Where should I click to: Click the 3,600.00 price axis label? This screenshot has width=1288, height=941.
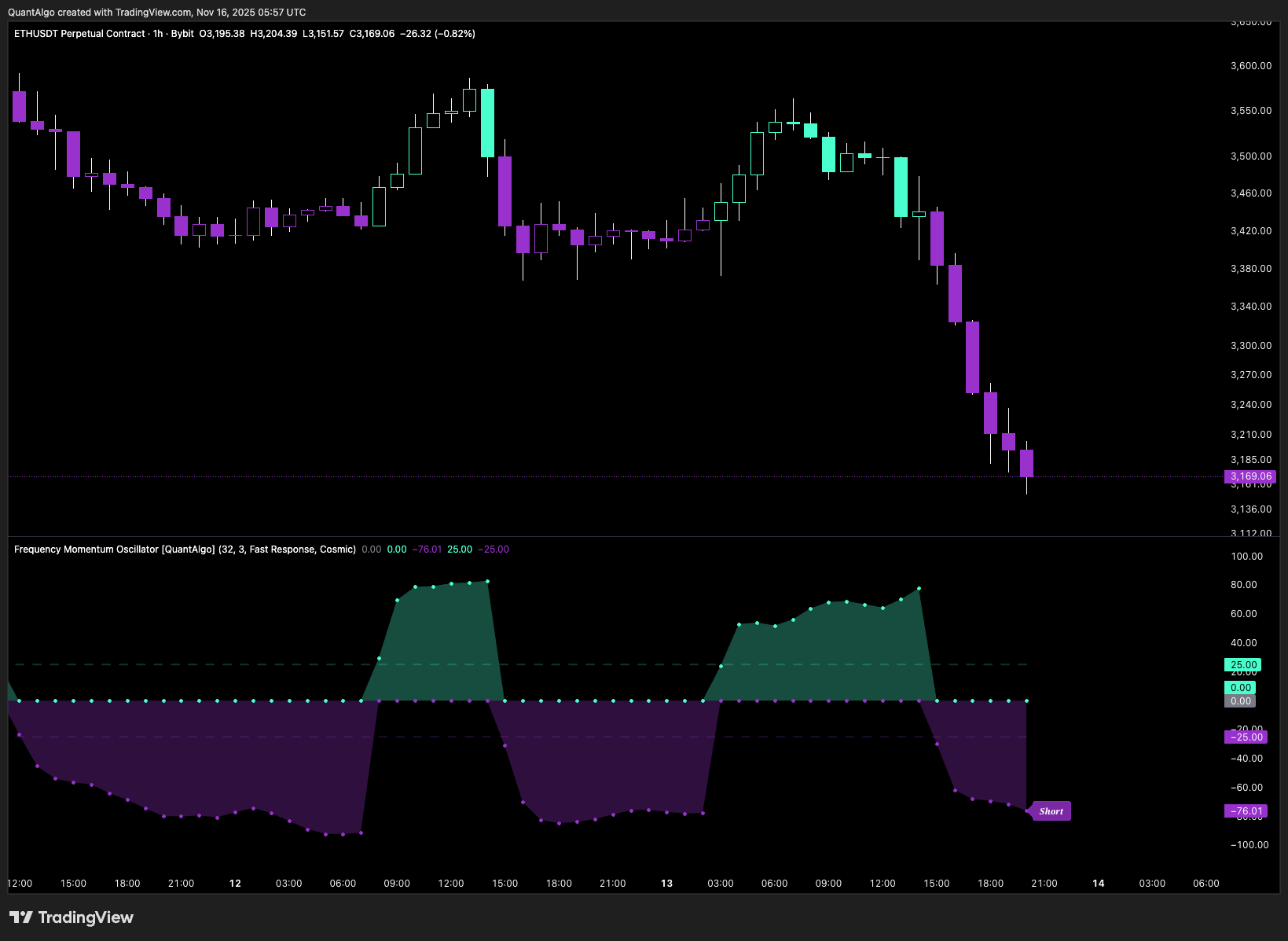click(x=1251, y=66)
